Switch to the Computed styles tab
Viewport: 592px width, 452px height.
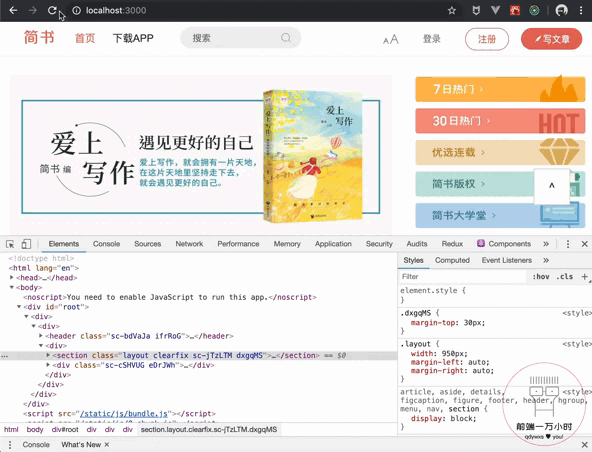(x=452, y=260)
